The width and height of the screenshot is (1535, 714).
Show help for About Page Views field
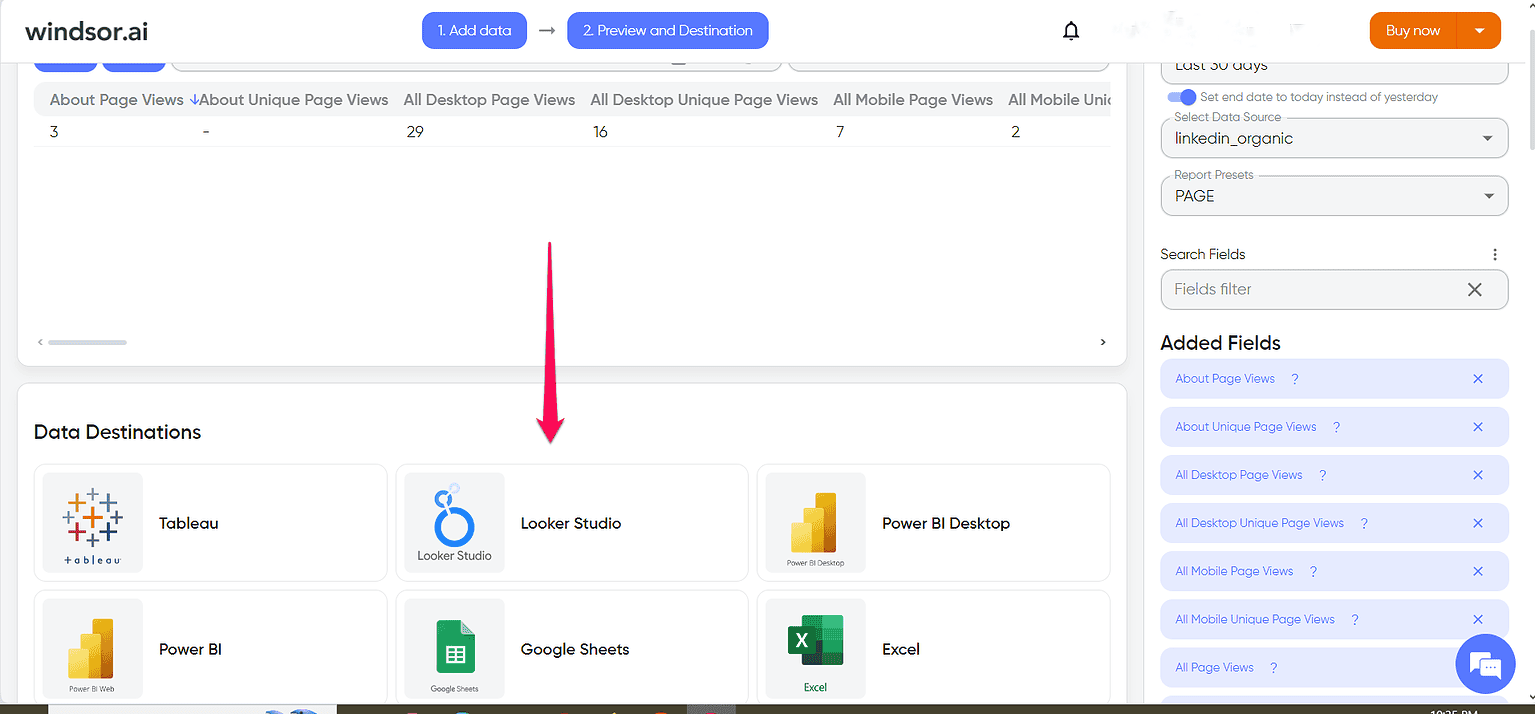coord(1295,379)
